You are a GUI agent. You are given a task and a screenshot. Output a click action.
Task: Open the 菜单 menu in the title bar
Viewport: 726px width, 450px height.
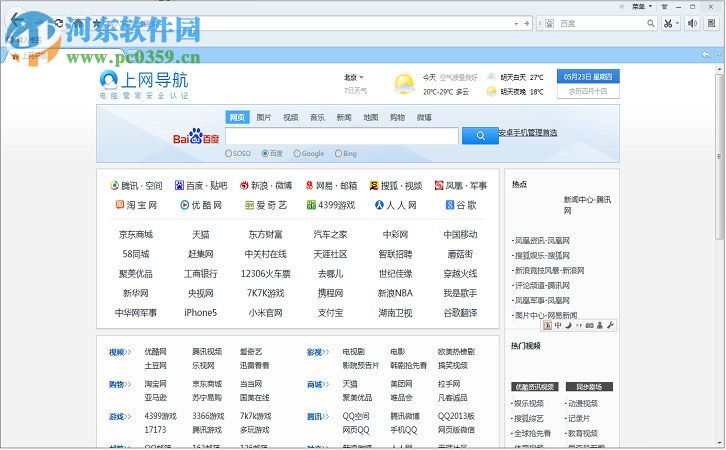coord(642,6)
